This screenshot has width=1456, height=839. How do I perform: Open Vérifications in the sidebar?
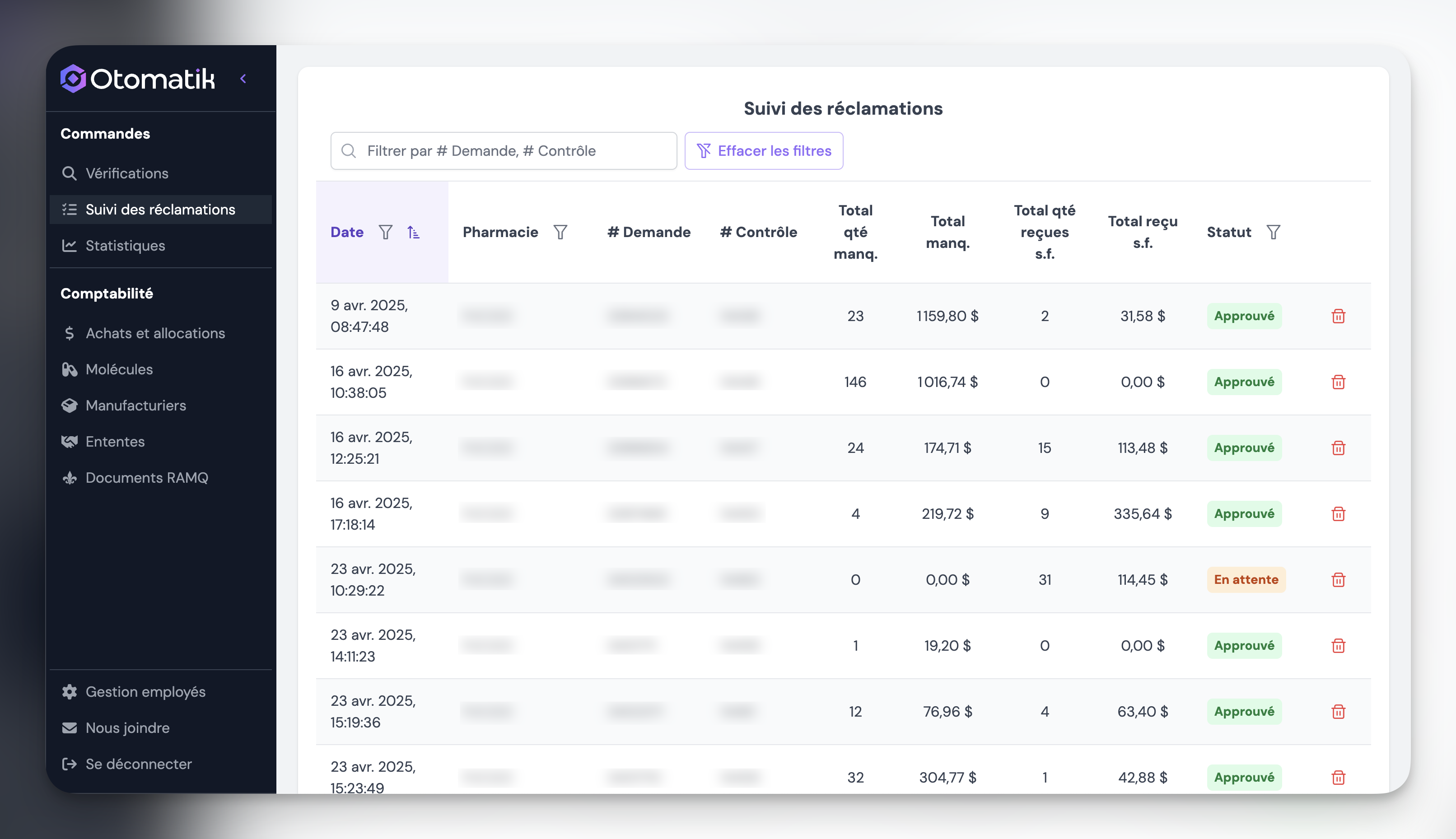click(x=127, y=173)
